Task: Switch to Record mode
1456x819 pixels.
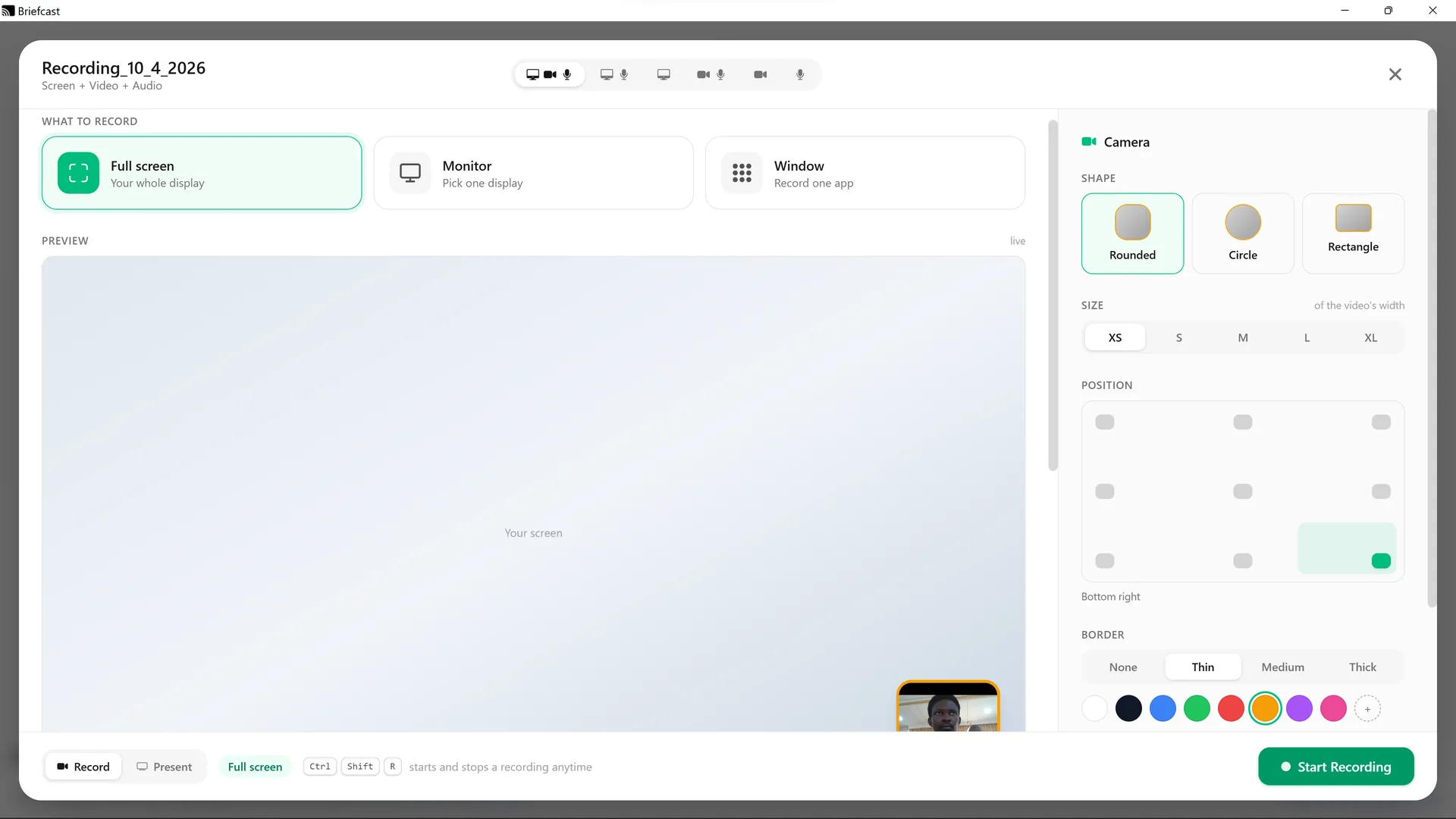Action: [x=83, y=767]
